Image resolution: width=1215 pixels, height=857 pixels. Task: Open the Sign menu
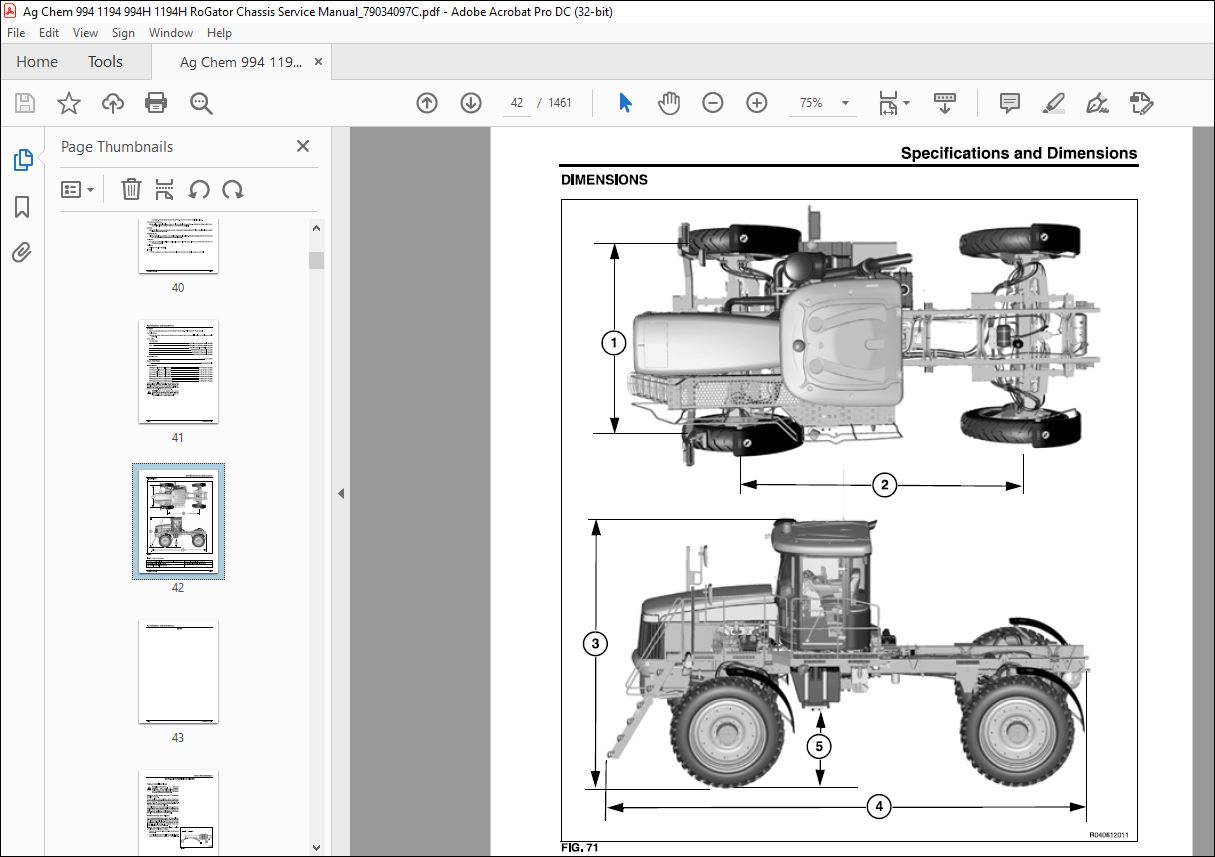click(x=123, y=33)
